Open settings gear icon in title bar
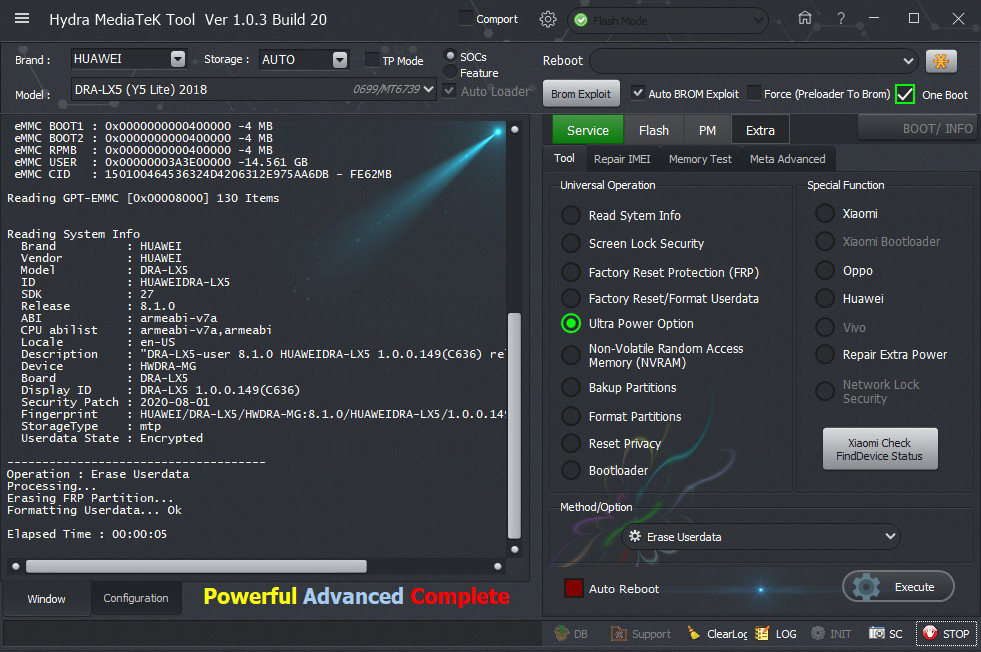The height and width of the screenshot is (652, 981). [x=547, y=19]
